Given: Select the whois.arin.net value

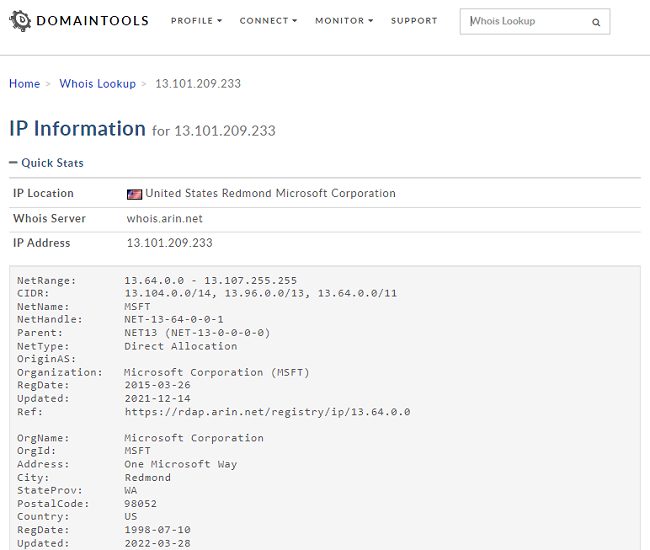Looking at the screenshot, I should [x=165, y=218].
